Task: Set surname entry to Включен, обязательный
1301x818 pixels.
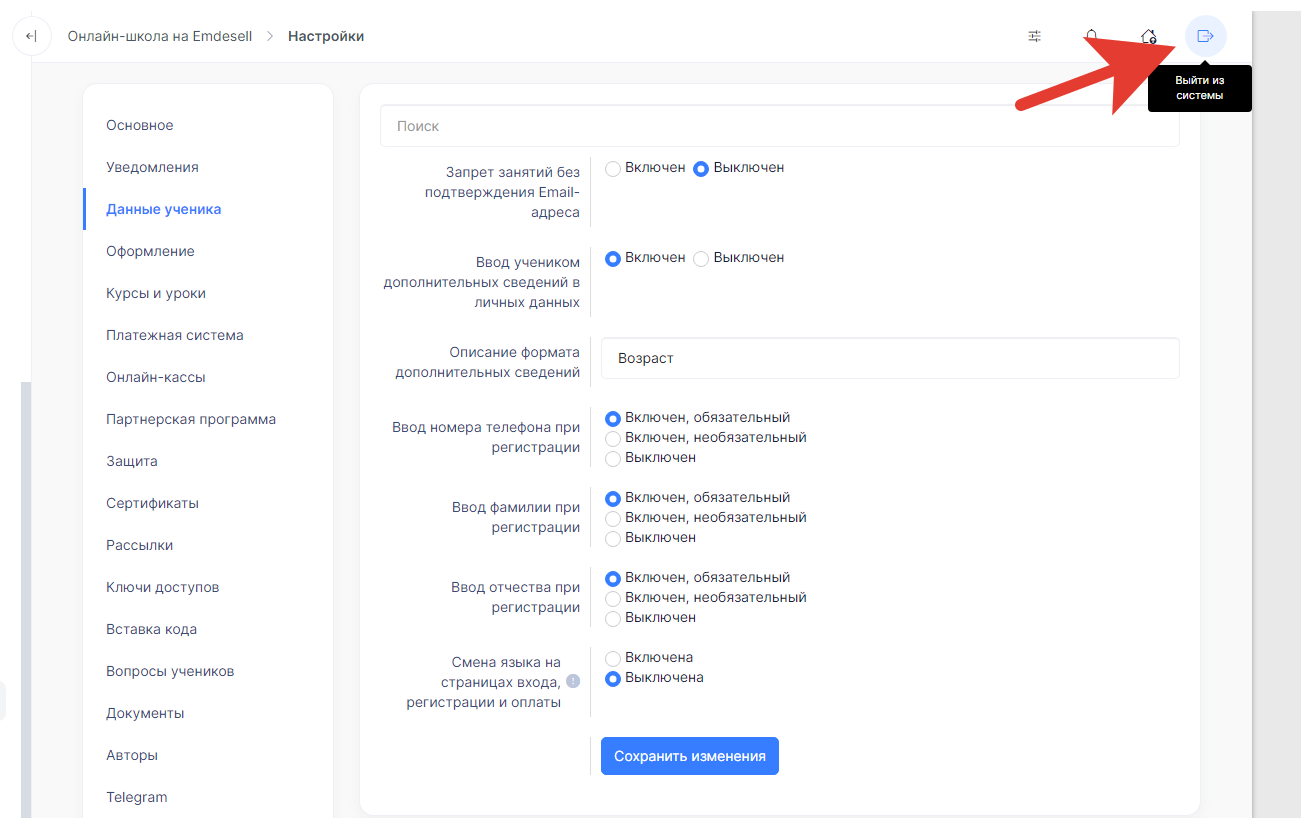Action: click(613, 499)
